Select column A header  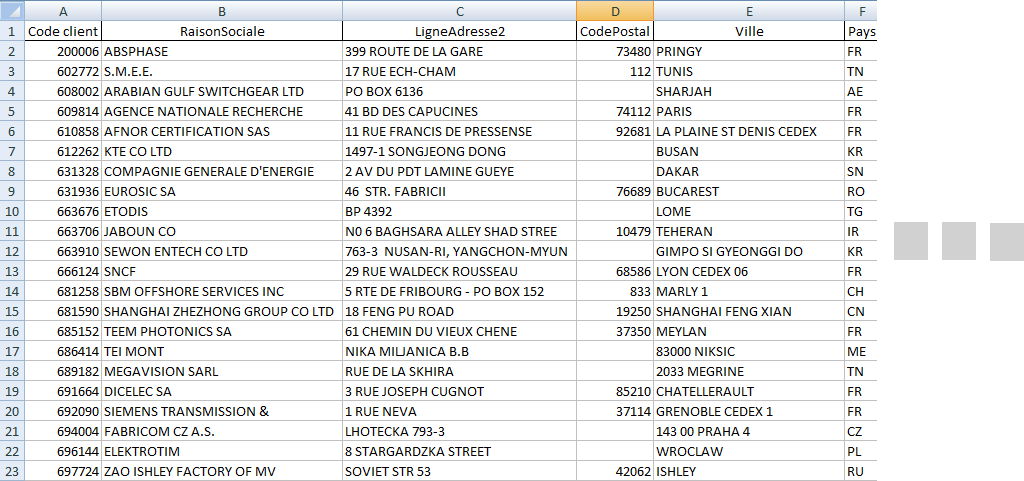63,11
